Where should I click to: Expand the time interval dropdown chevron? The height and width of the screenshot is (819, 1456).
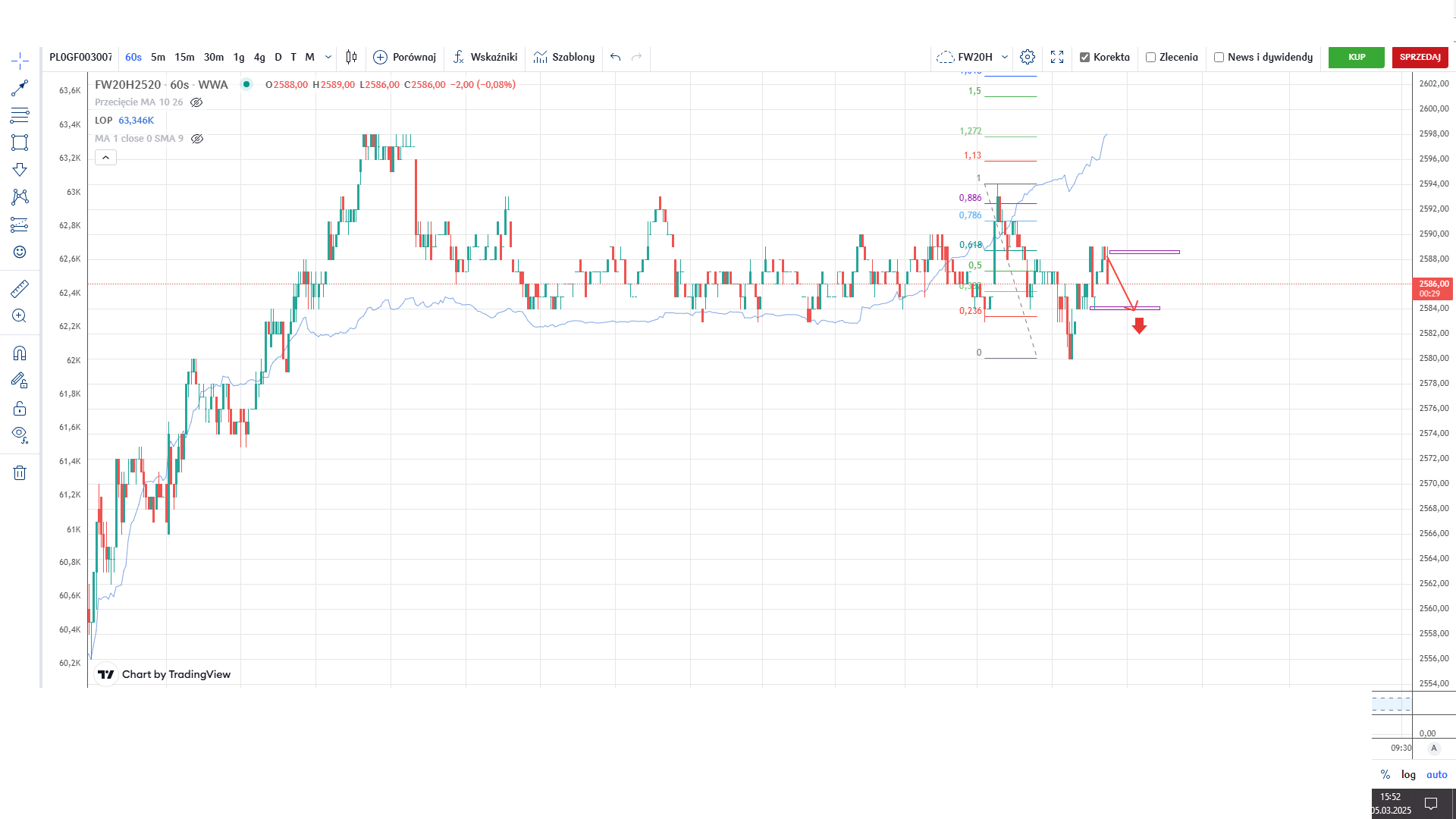[328, 57]
